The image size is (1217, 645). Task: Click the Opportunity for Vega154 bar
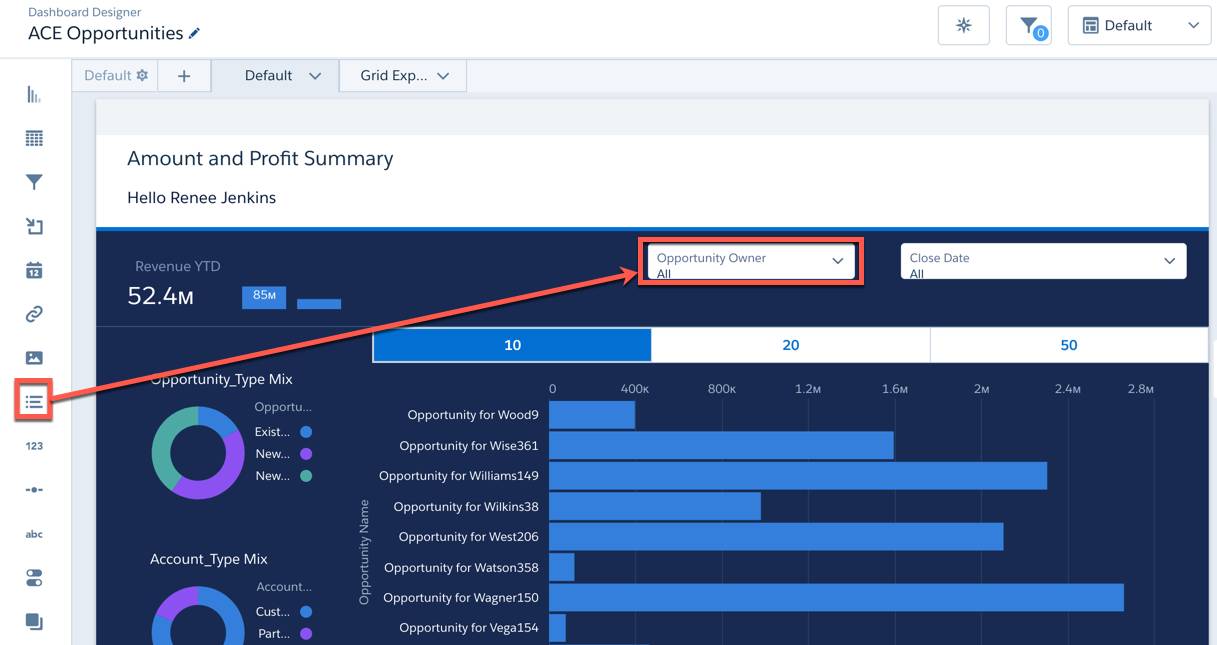(x=557, y=628)
